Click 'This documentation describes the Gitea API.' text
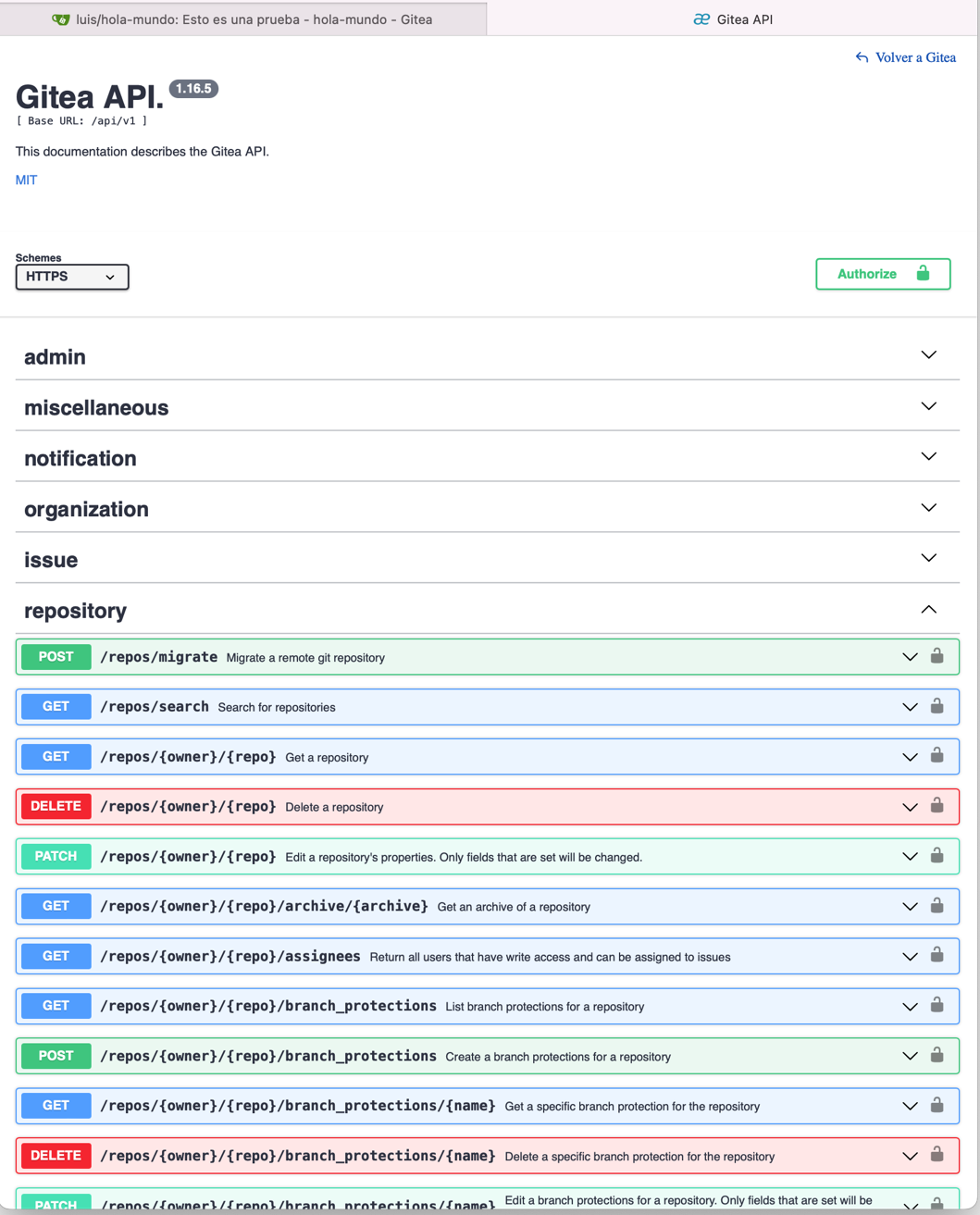The height and width of the screenshot is (1215, 980). pyautogui.click(x=143, y=152)
